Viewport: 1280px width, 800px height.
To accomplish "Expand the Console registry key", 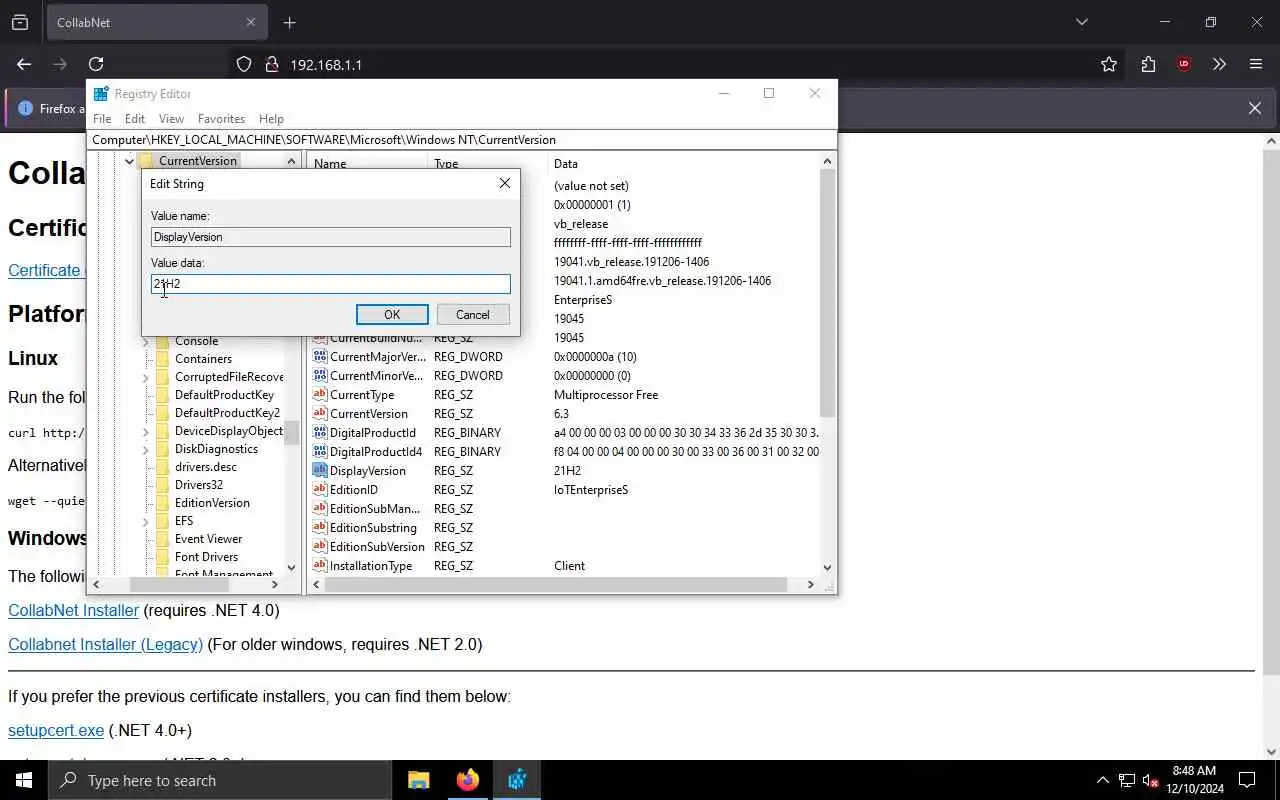I will (146, 341).
